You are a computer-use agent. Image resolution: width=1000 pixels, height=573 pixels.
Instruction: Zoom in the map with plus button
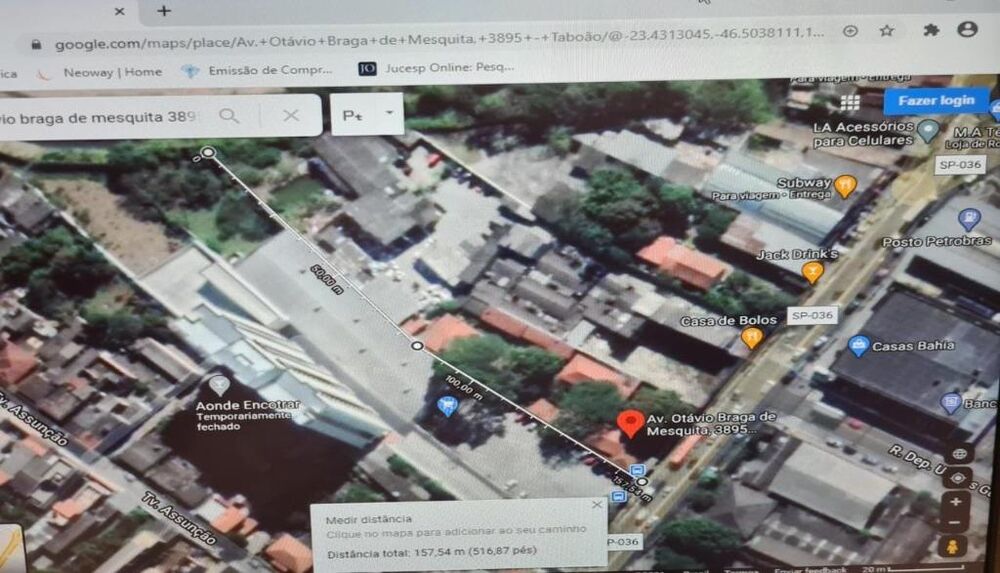[x=956, y=501]
